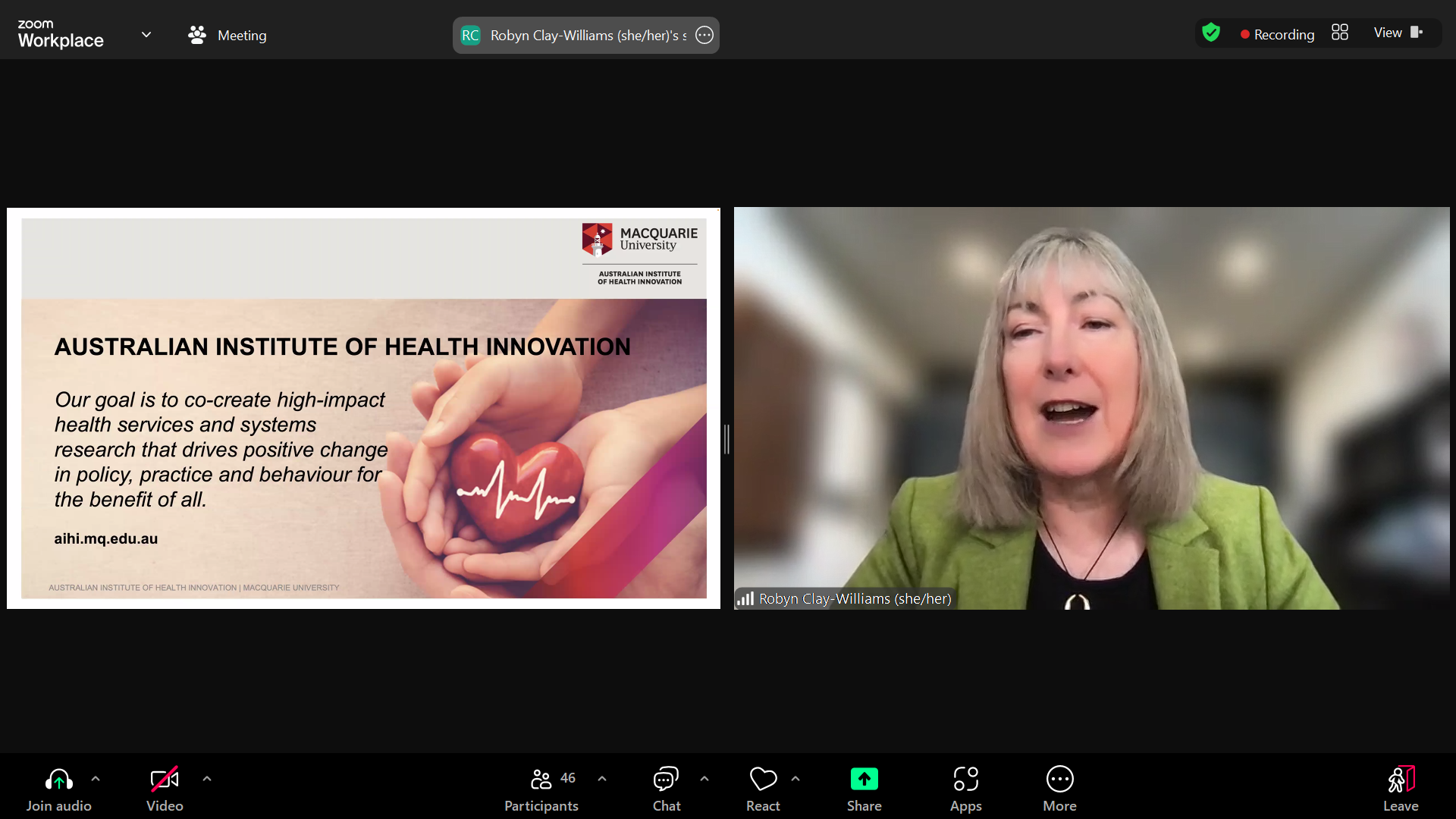
Task: Select Robyn Clay-Williams' video tile
Action: click(1091, 408)
